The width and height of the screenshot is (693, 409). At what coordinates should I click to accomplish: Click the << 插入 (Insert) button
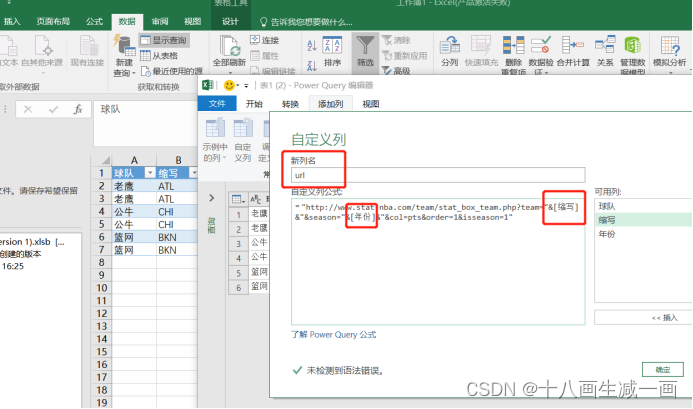(x=643, y=317)
